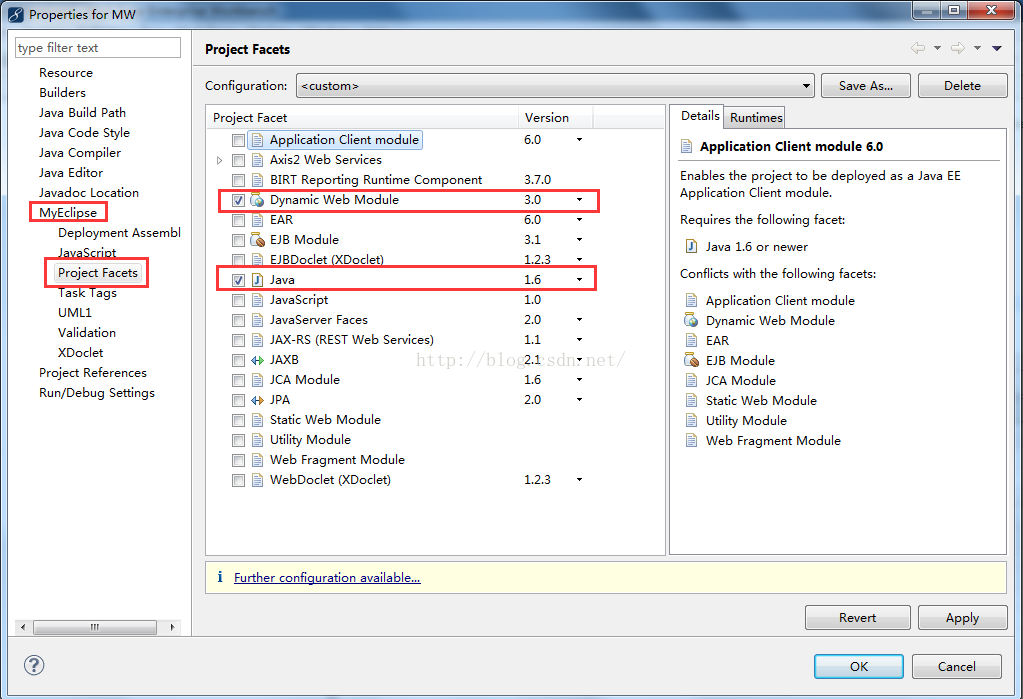Open the Validation properties page
This screenshot has height=699, width=1023.
pyautogui.click(x=87, y=333)
